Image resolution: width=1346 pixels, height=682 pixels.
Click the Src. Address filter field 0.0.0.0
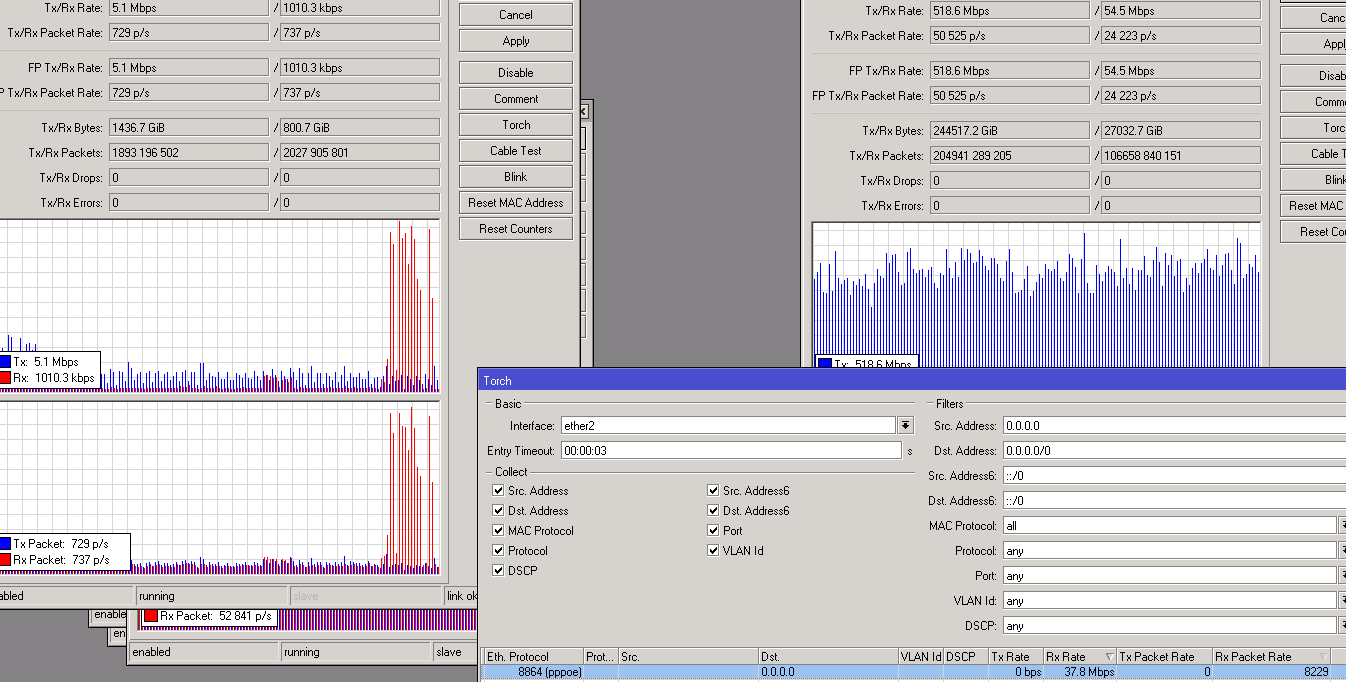(1174, 426)
